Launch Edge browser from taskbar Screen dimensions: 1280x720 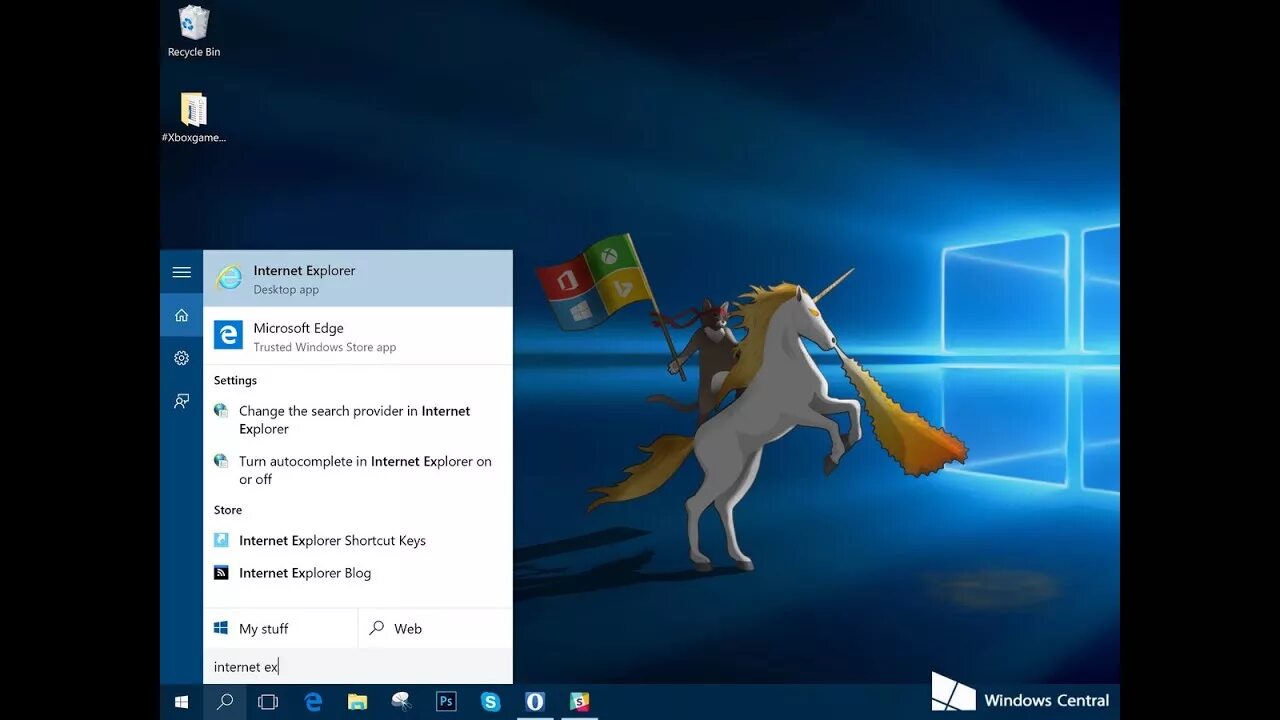click(x=313, y=702)
